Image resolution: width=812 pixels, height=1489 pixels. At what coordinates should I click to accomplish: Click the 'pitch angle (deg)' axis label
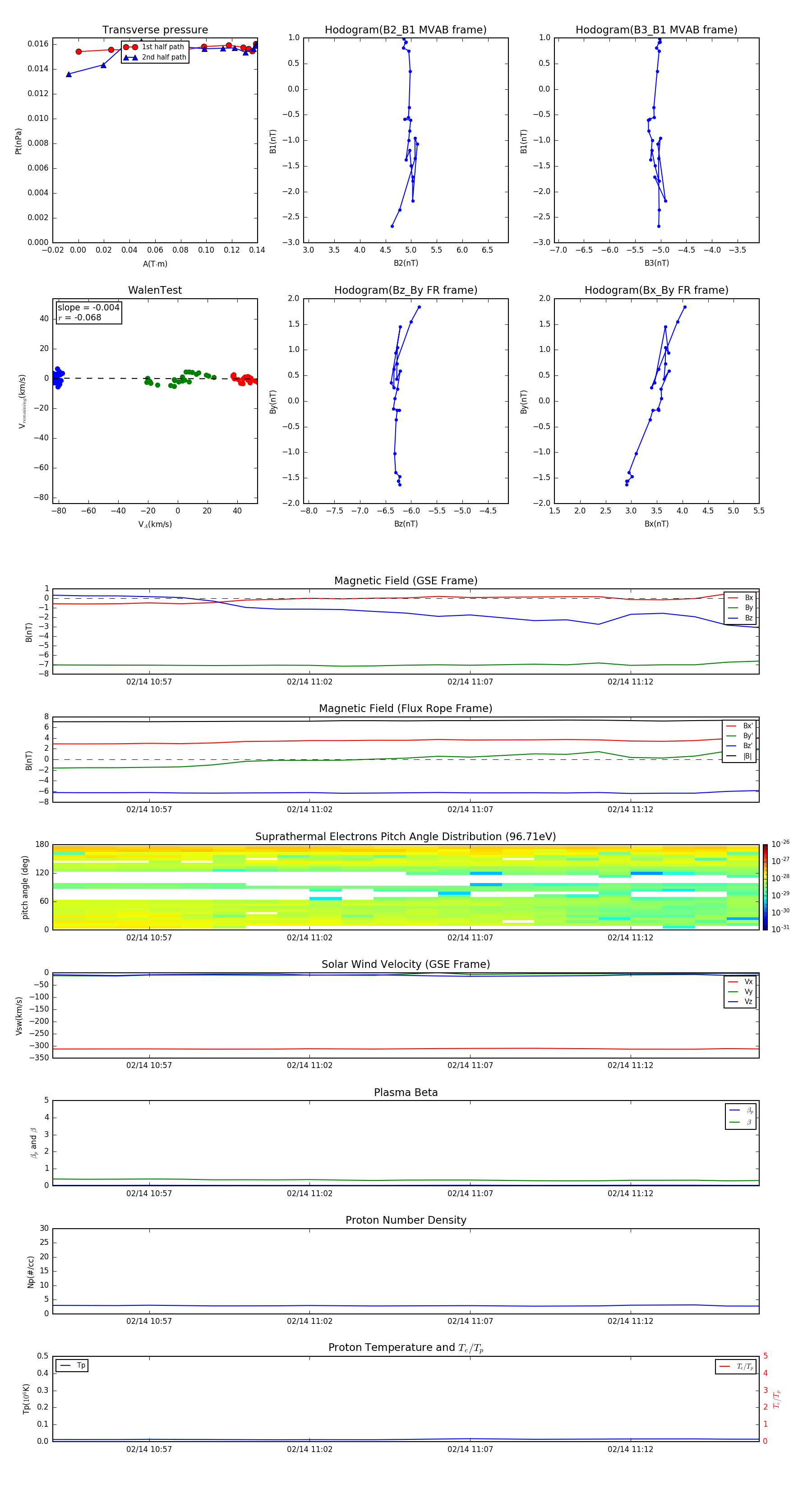(x=25, y=887)
